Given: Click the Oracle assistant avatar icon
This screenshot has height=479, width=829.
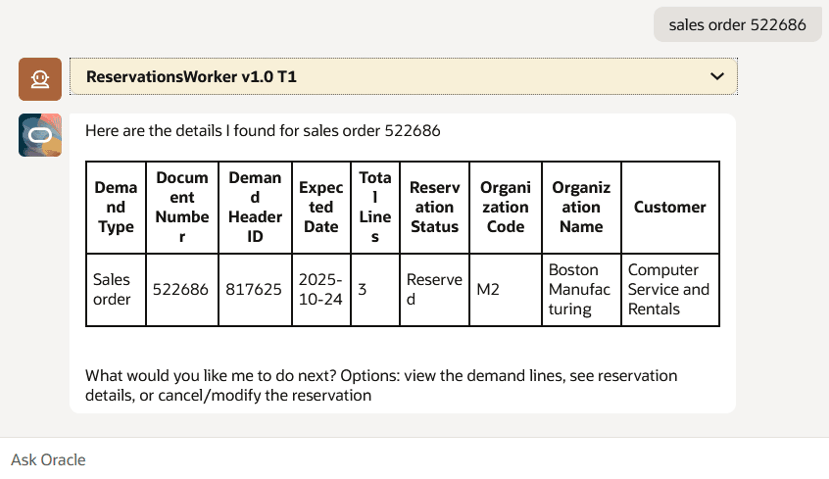Looking at the screenshot, I should [40, 135].
